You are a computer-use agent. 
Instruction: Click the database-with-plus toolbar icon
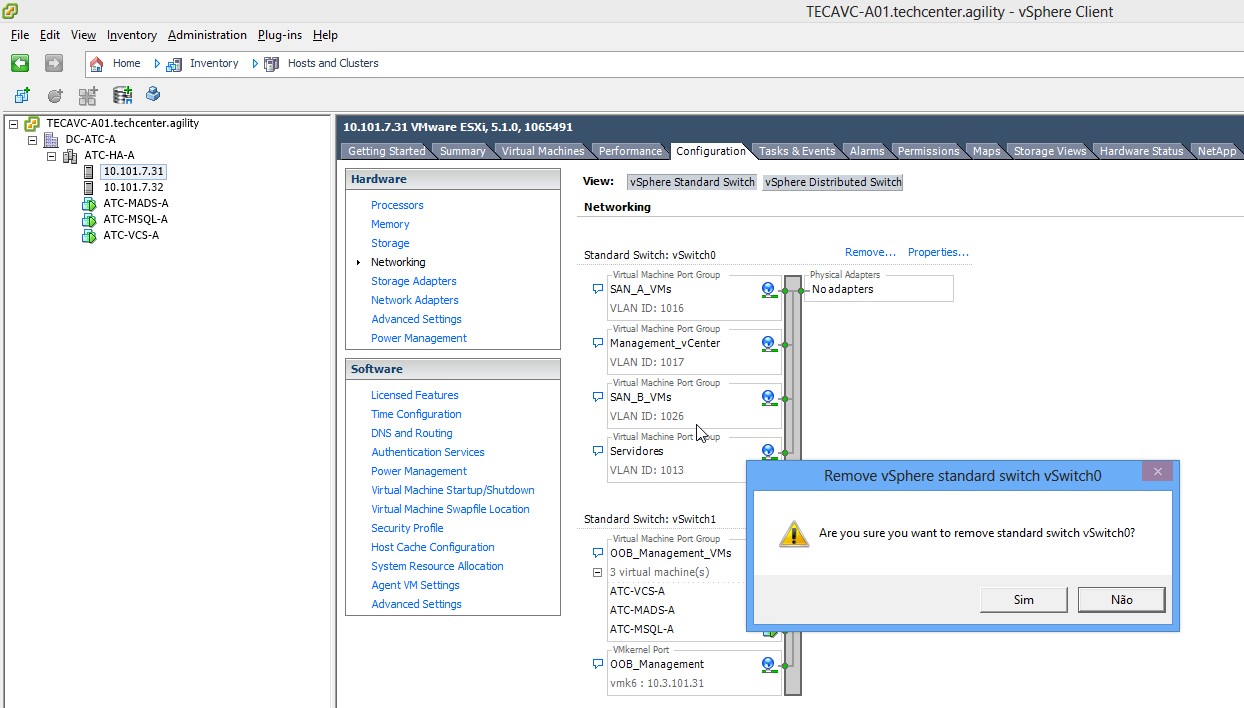point(122,96)
